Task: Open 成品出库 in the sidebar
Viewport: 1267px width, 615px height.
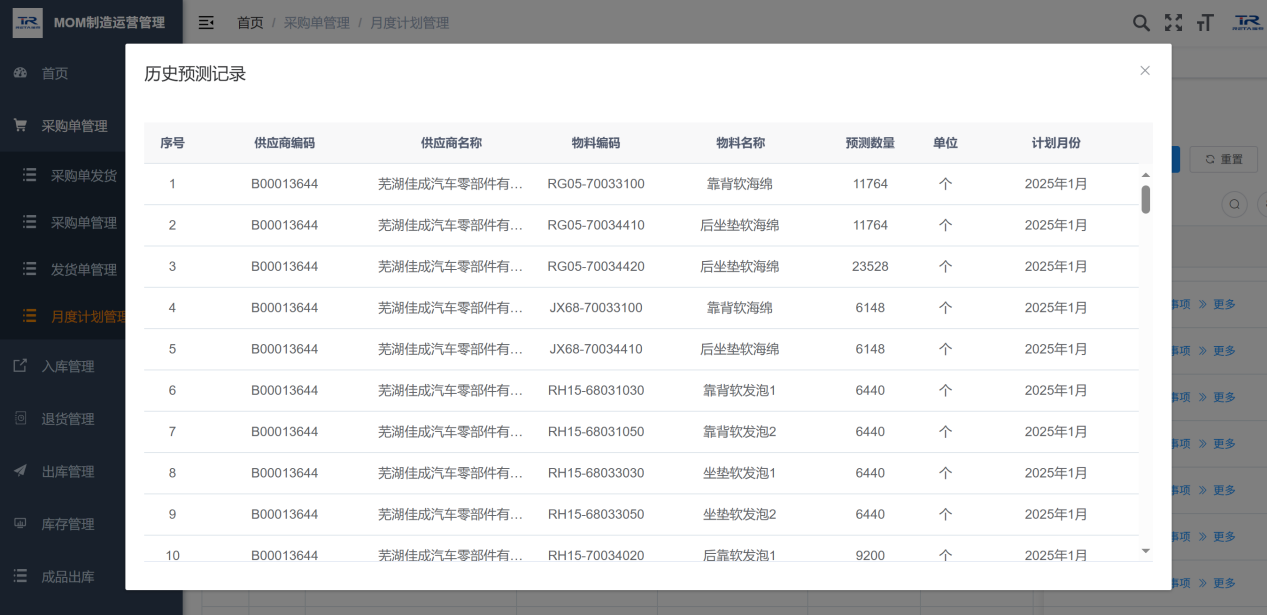Action: 68,576
